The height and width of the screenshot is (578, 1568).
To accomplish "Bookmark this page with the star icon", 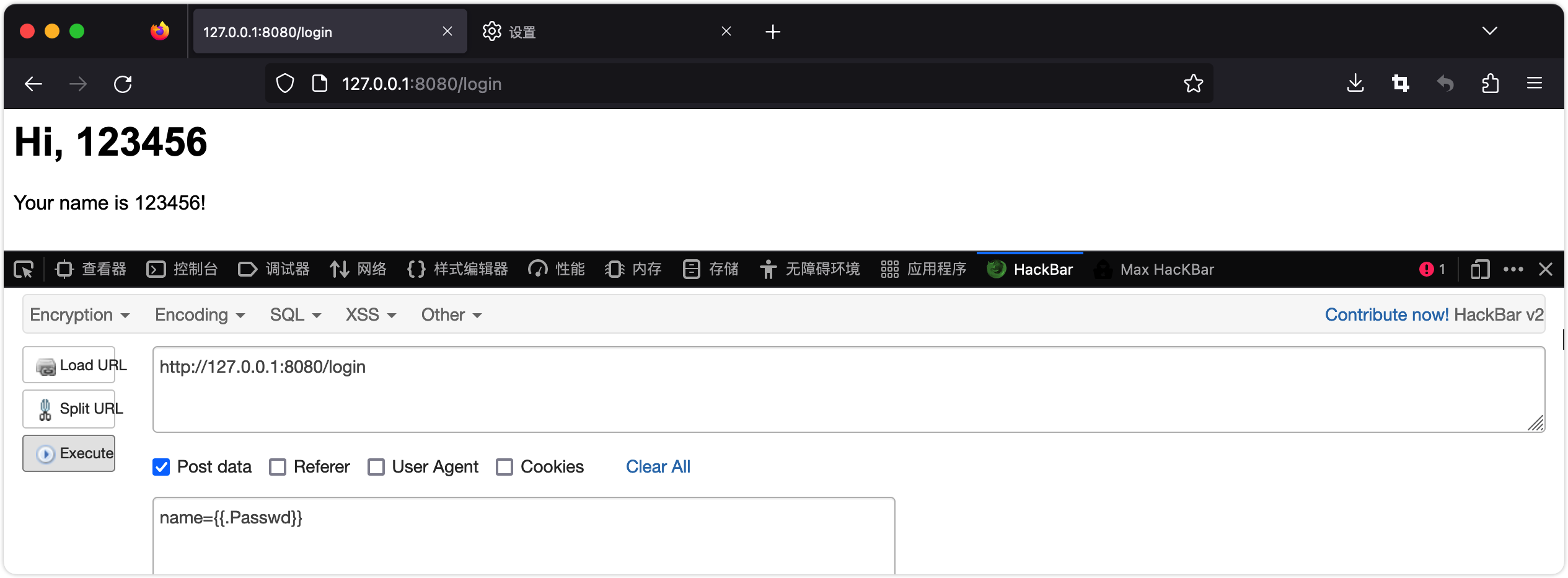I will coord(1193,84).
